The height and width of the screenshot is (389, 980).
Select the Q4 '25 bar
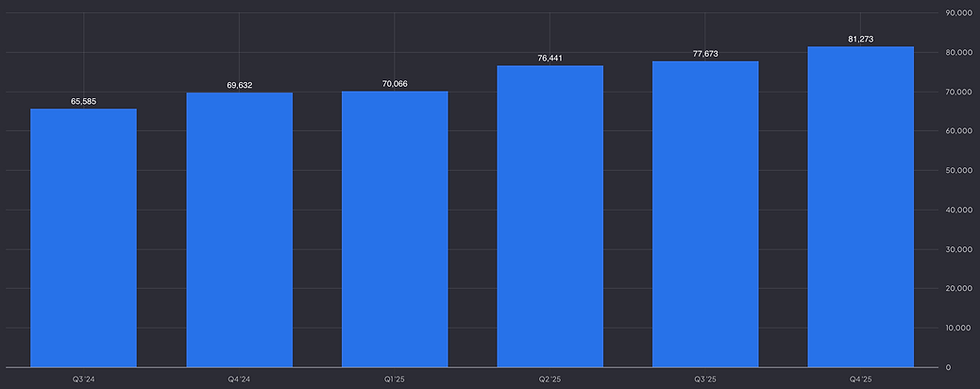[x=861, y=207]
